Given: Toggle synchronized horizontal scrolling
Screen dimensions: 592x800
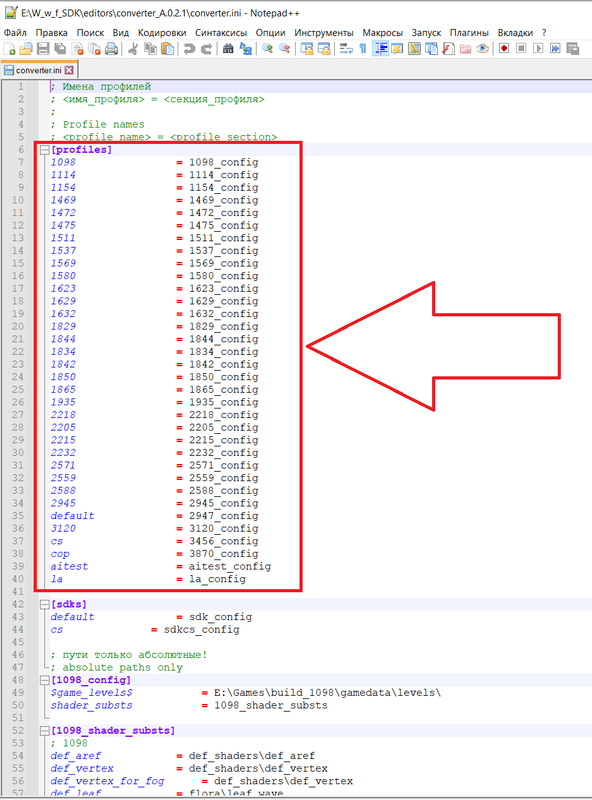Looking at the screenshot, I should click(x=324, y=49).
